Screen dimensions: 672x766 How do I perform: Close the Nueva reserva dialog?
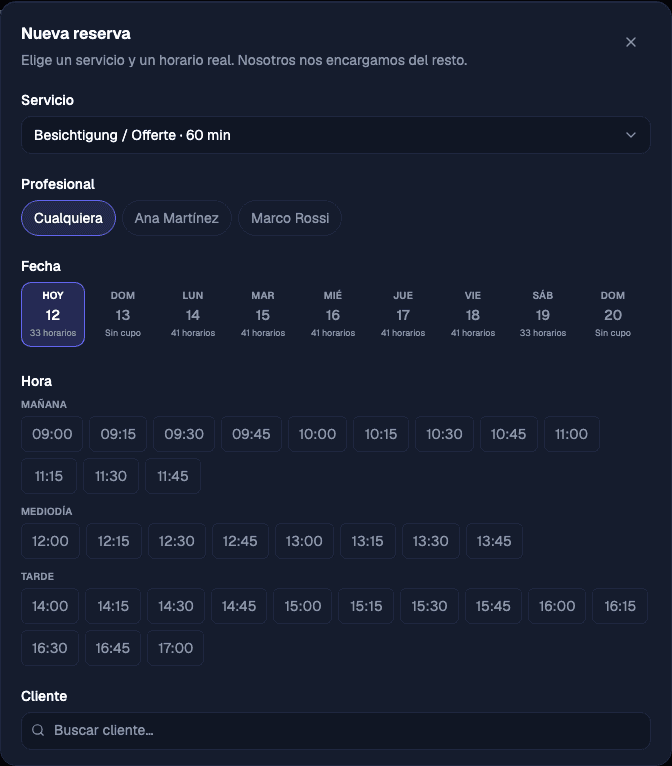click(x=630, y=42)
